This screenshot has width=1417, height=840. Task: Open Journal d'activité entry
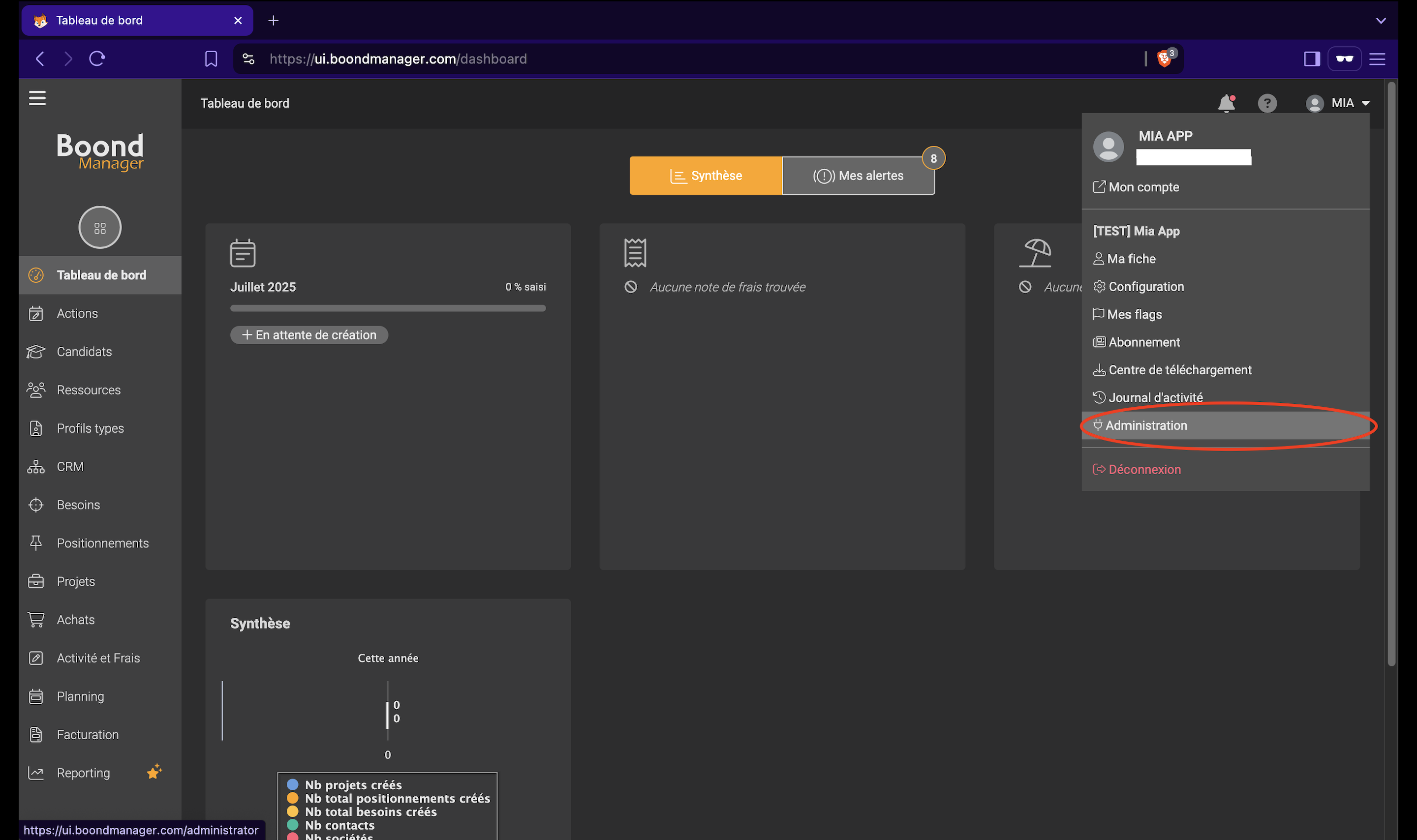[1225, 397]
